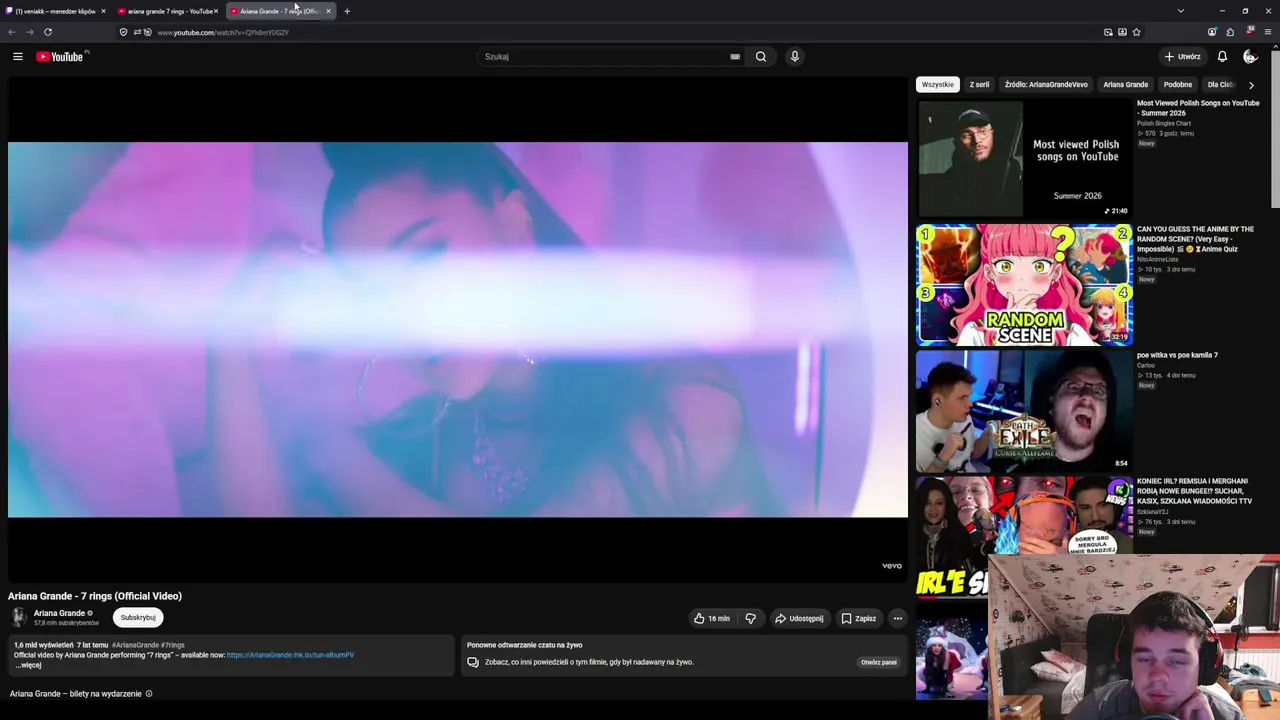Click the NitoAnimeLists channel name
The width and height of the screenshot is (1280, 720).
1158,259
